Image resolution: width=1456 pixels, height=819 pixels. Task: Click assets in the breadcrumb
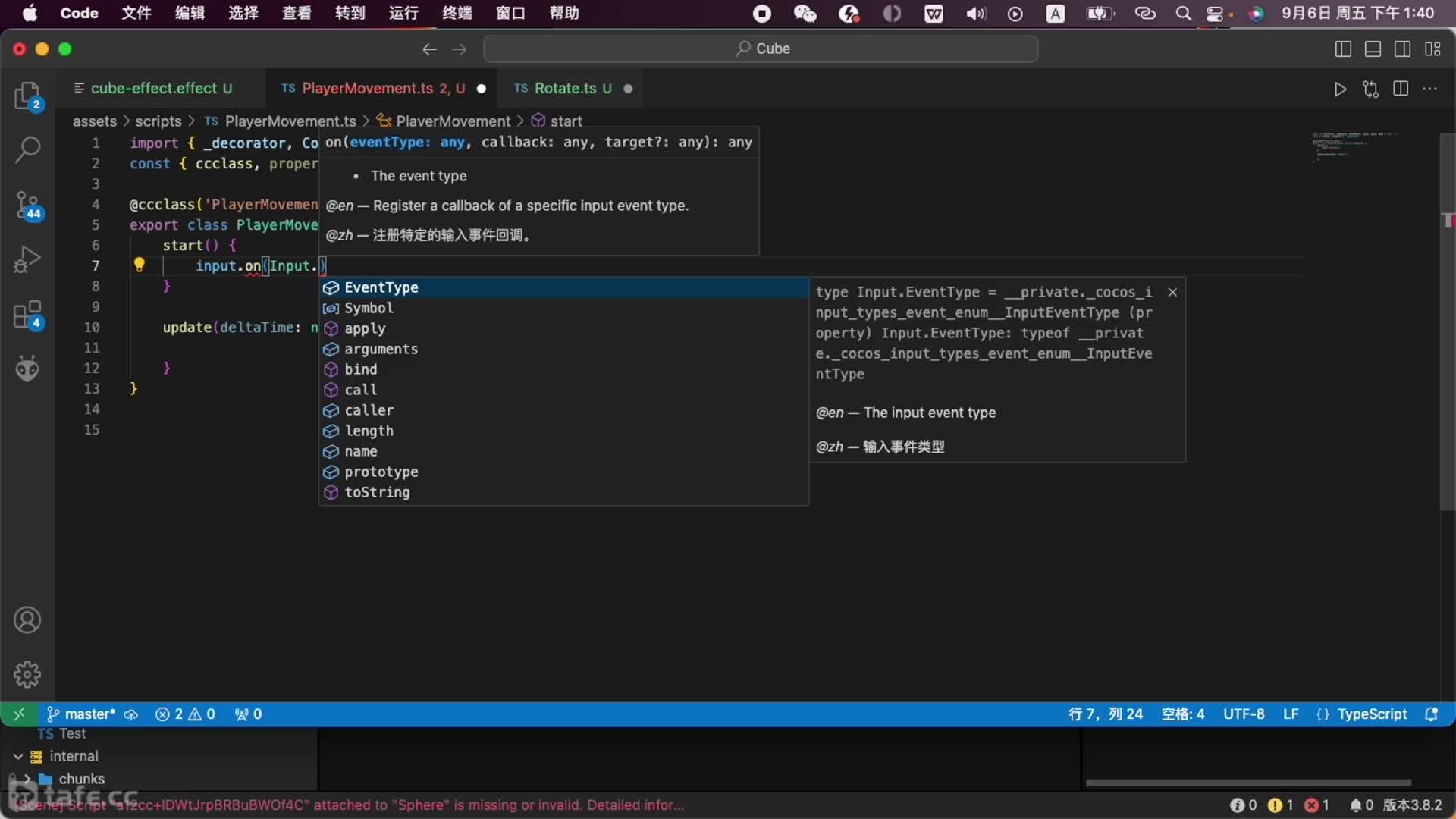point(94,121)
